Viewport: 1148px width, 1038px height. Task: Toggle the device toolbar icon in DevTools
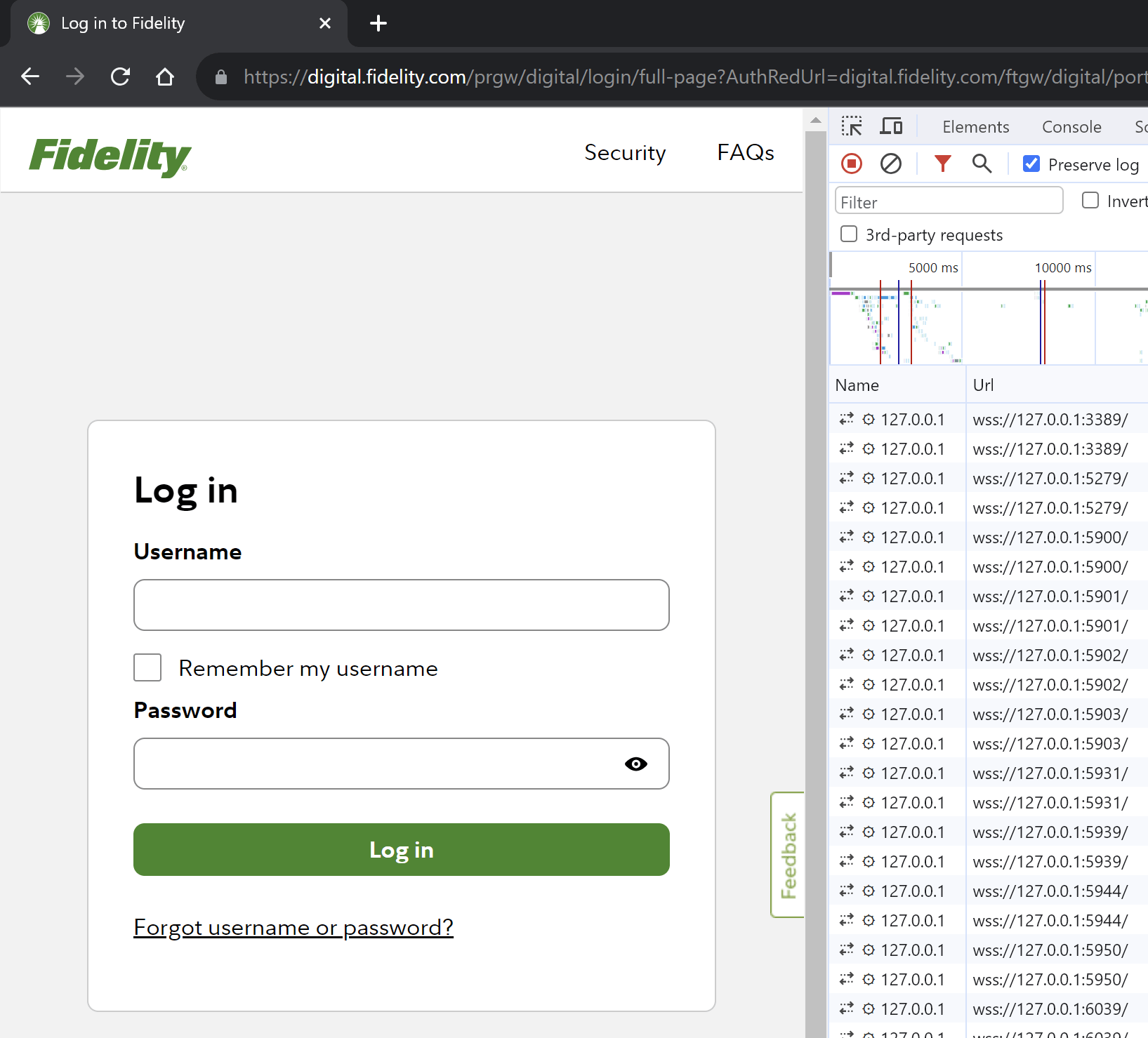tap(892, 126)
